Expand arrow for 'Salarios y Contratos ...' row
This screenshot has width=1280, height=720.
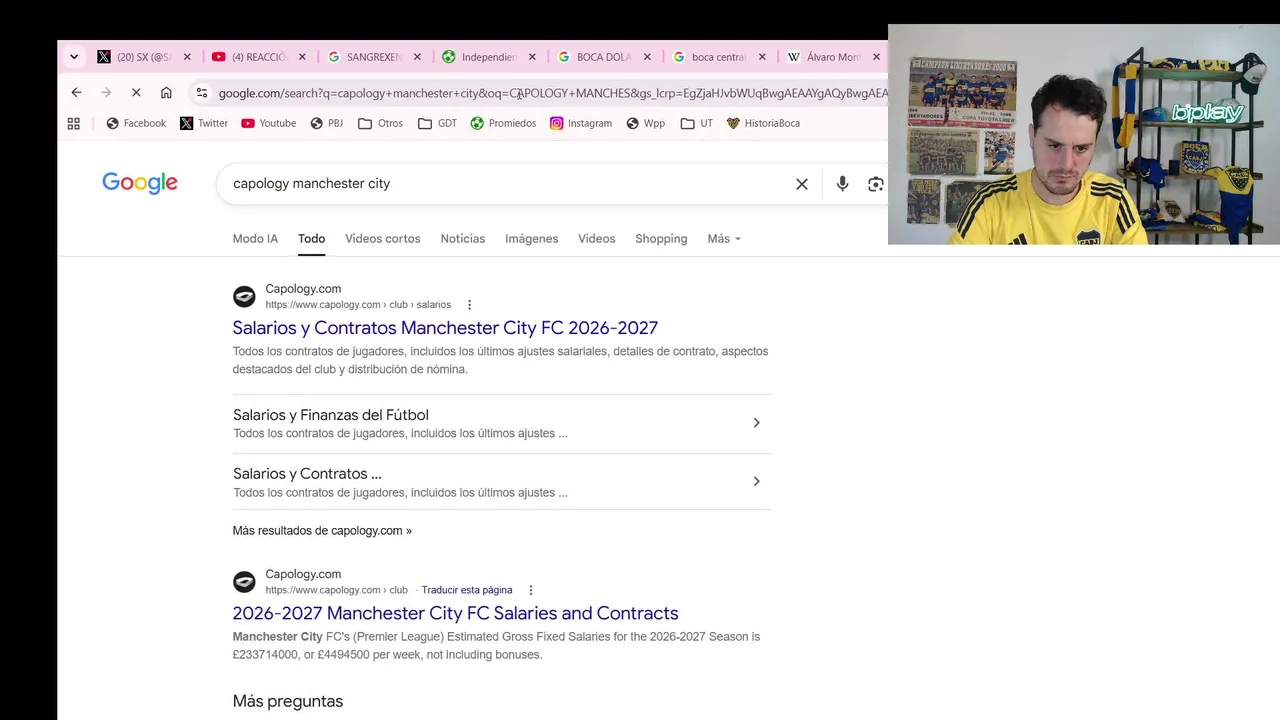pyautogui.click(x=756, y=482)
